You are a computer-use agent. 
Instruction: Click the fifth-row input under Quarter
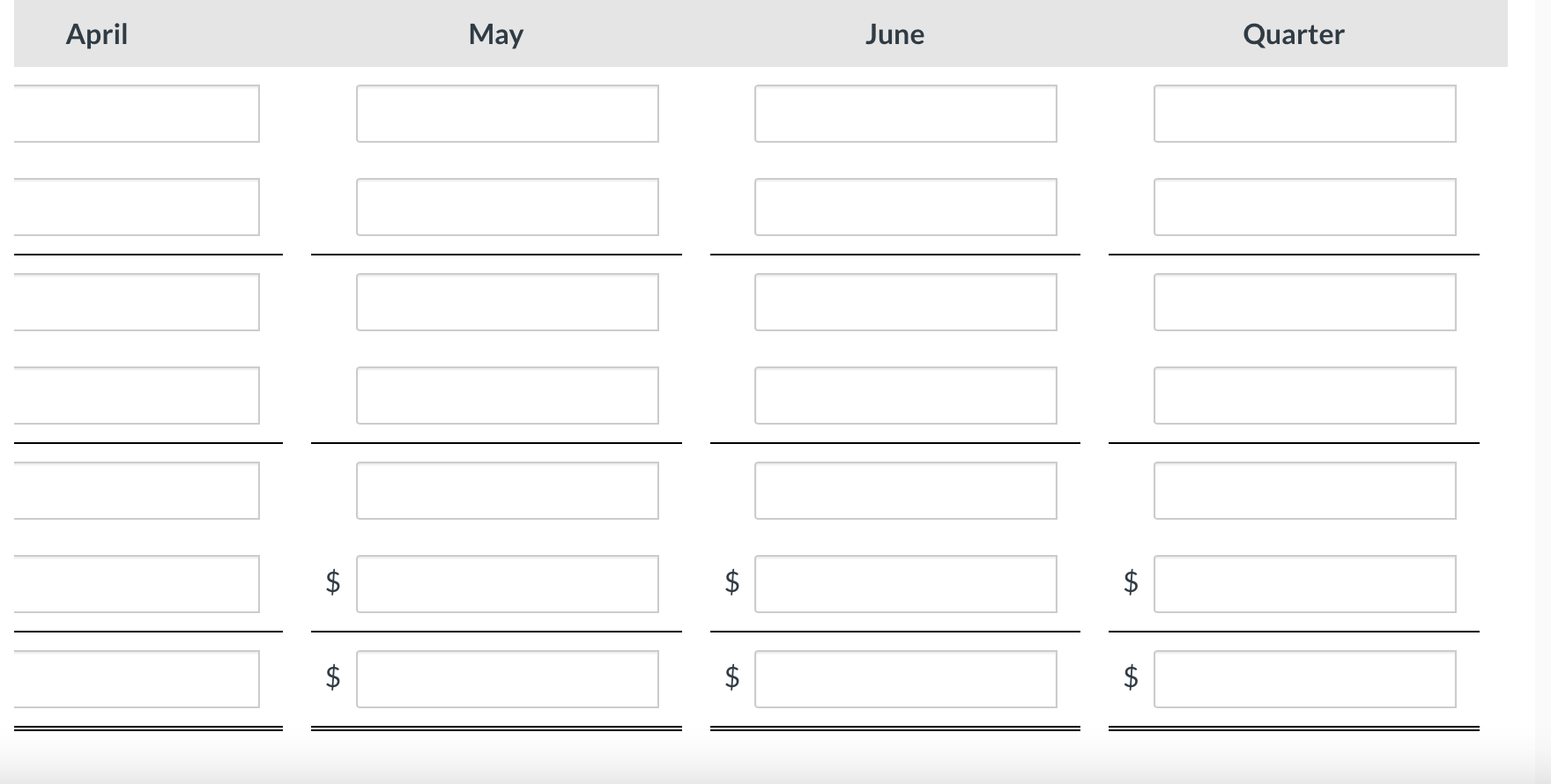pyautogui.click(x=1305, y=490)
